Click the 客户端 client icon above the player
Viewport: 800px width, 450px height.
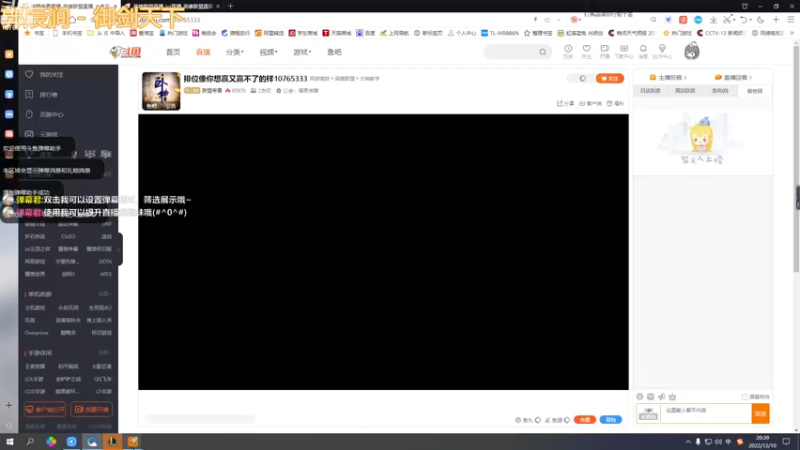[x=582, y=104]
